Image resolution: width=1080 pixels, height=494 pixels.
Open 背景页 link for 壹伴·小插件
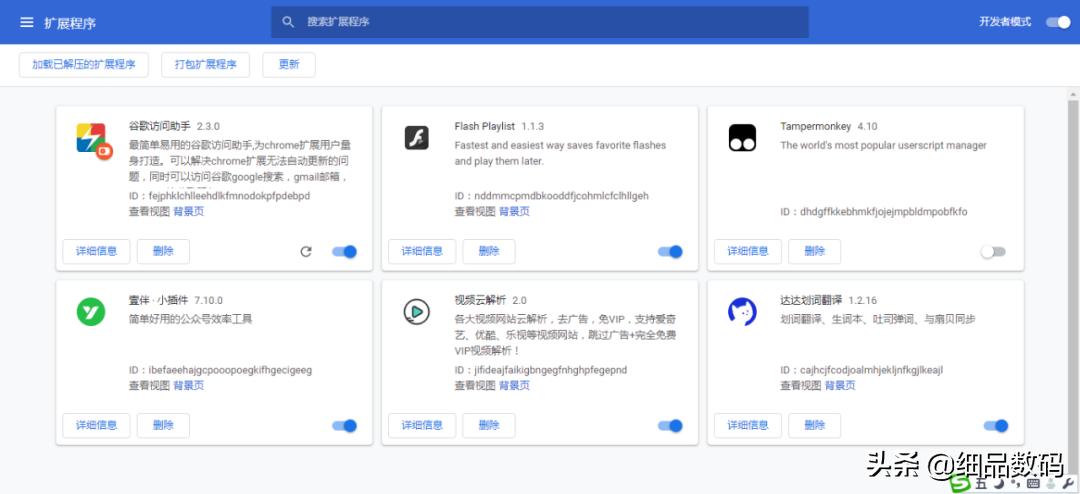(x=189, y=386)
